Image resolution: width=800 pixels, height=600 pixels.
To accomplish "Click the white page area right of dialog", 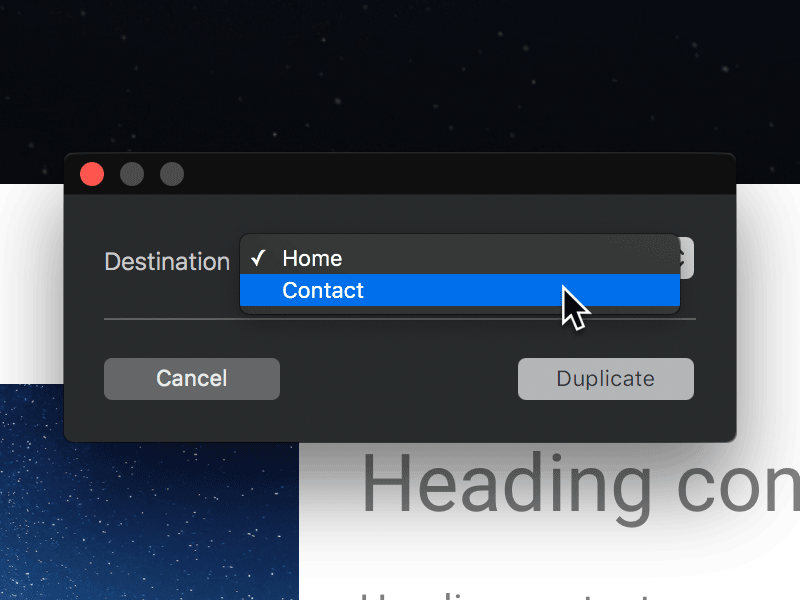I will coord(768,306).
